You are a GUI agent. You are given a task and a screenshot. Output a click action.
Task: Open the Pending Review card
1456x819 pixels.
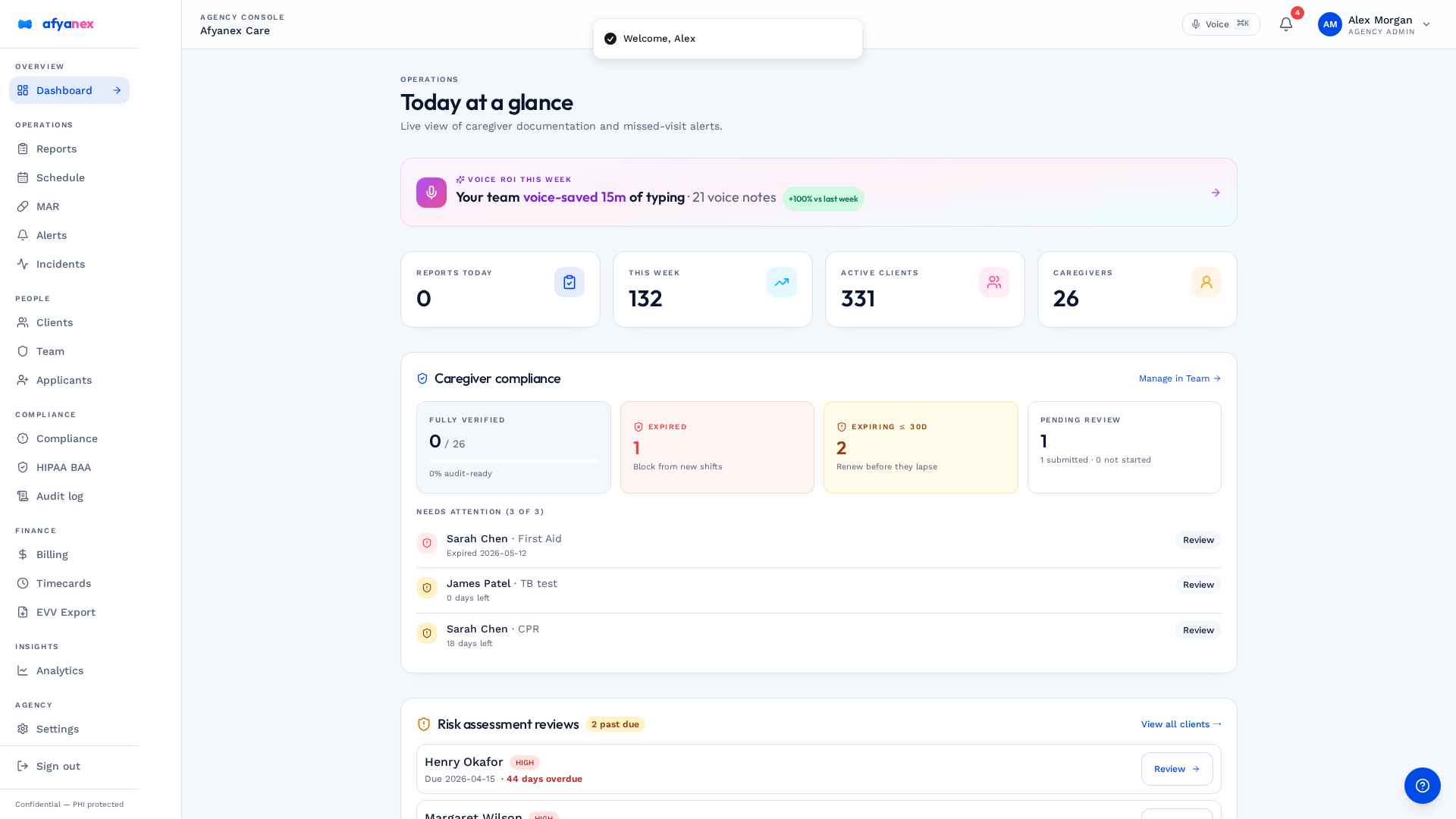(1125, 447)
